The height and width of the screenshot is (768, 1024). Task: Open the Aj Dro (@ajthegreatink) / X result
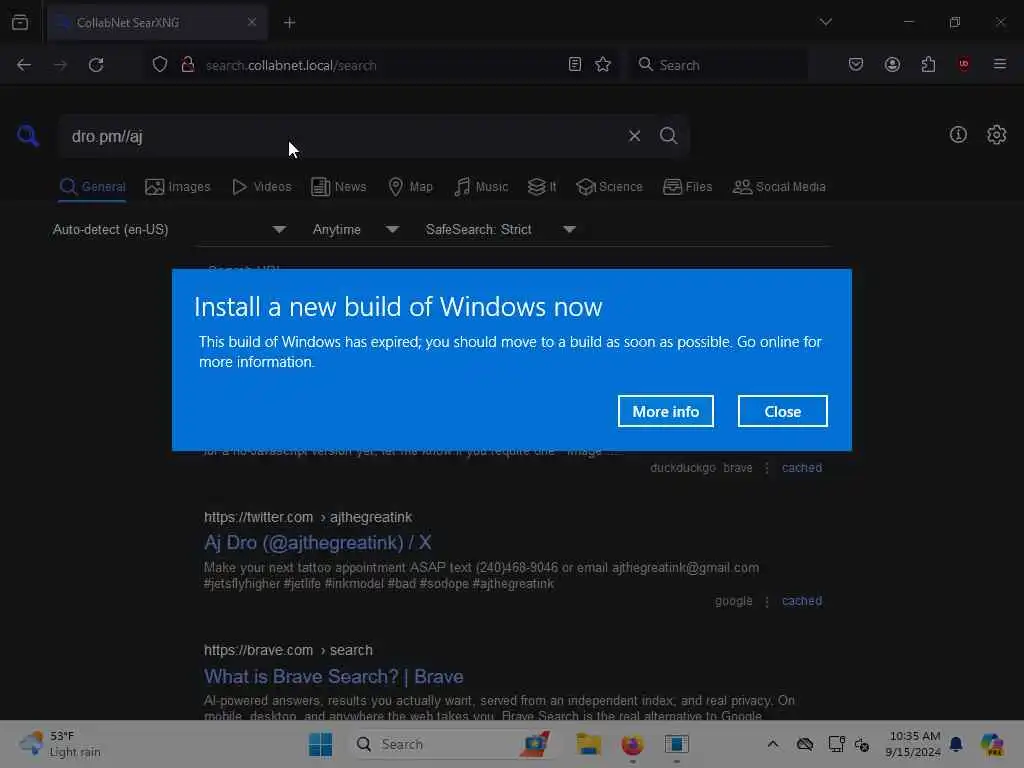317,543
